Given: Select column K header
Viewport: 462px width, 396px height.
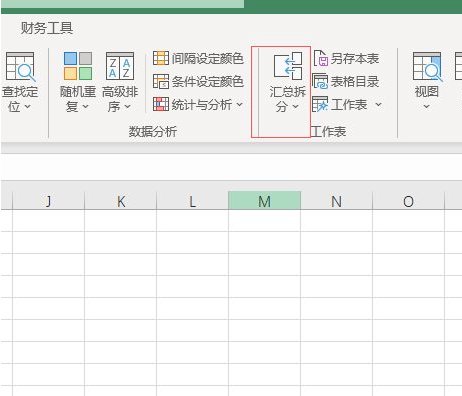Looking at the screenshot, I should tap(121, 201).
